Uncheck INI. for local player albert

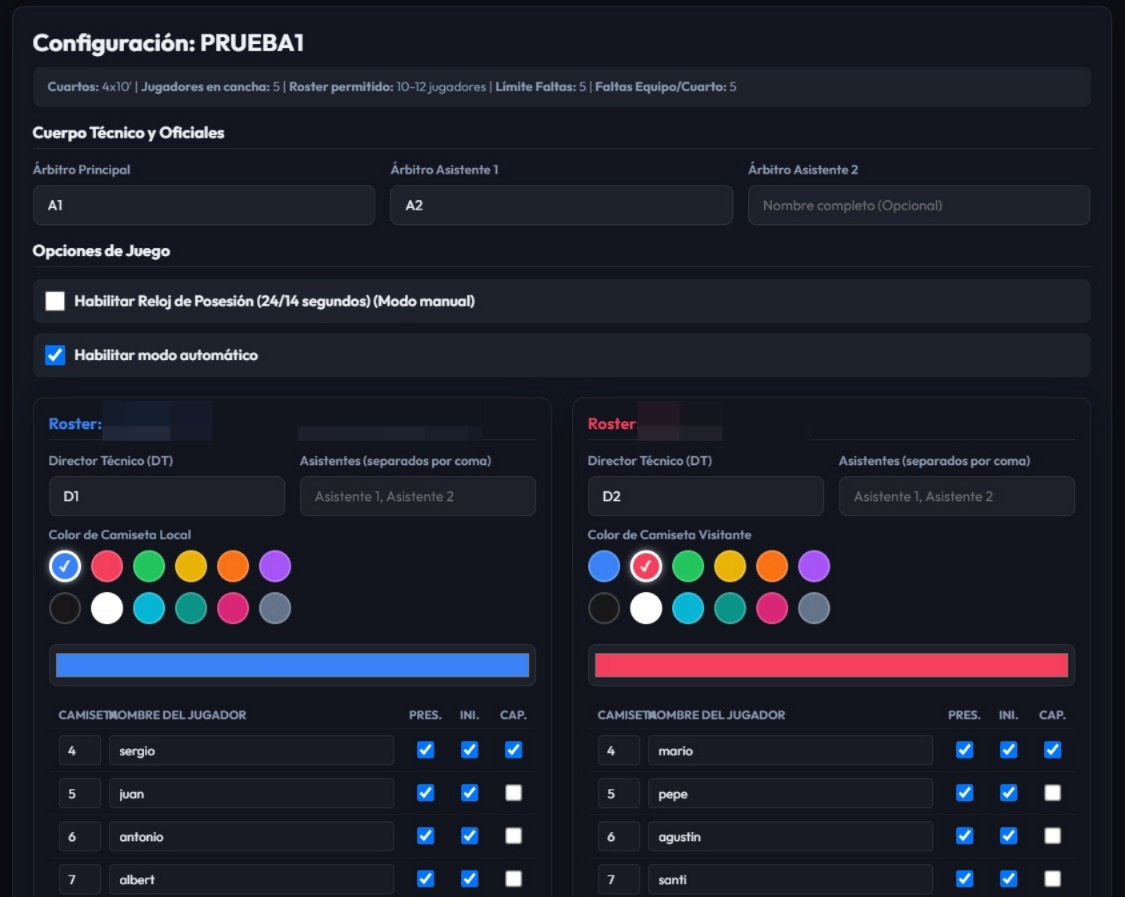[x=469, y=878]
